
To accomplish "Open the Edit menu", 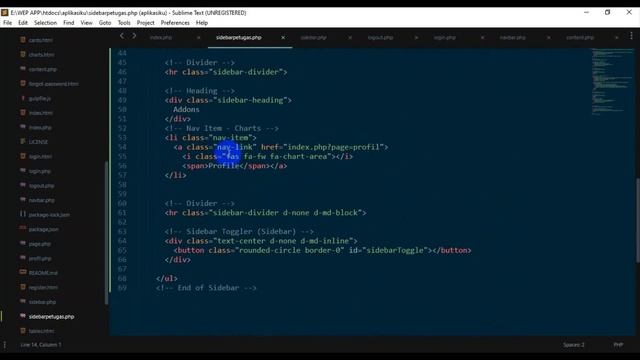I will 23,23.
